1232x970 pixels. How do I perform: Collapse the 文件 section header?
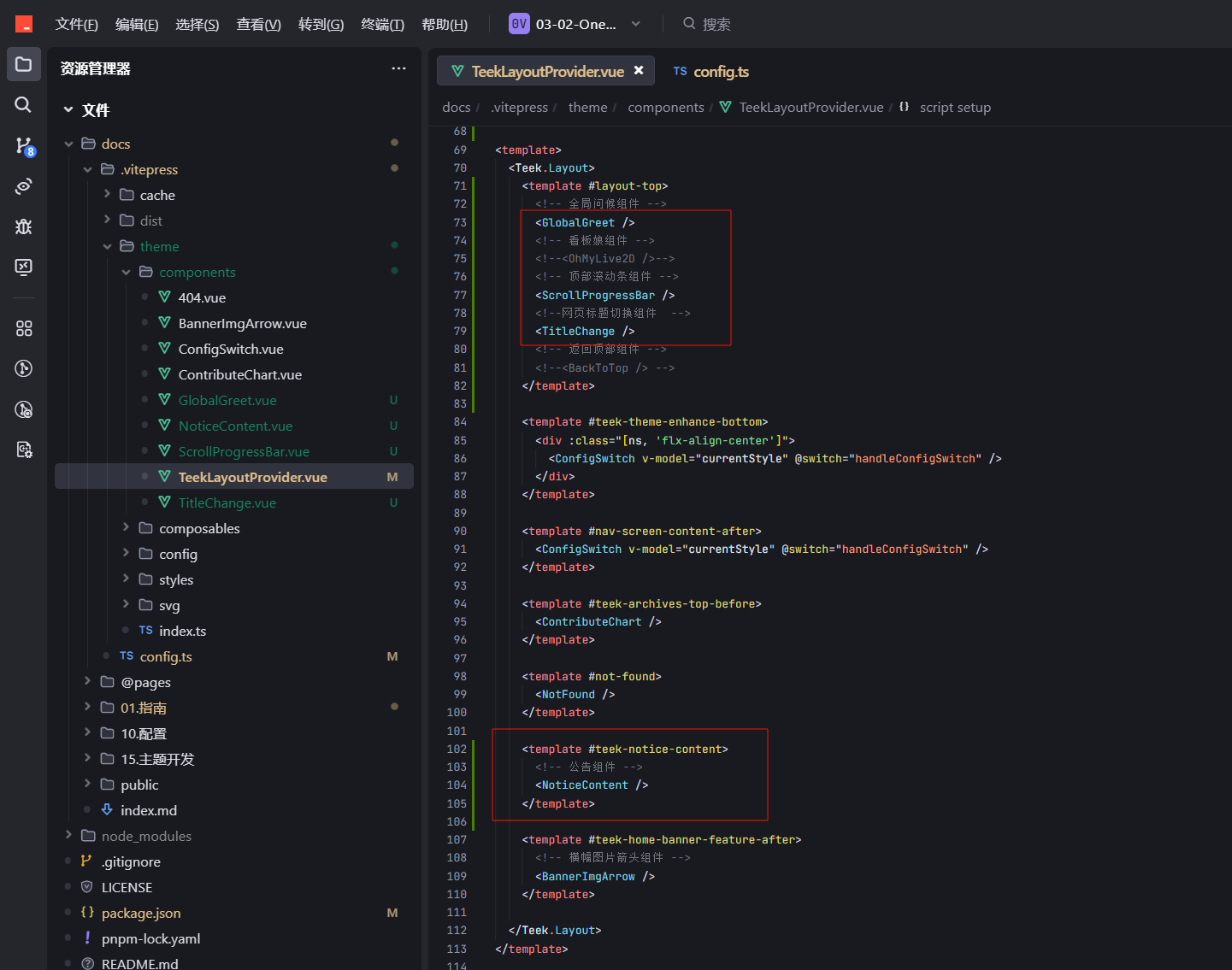tap(68, 109)
